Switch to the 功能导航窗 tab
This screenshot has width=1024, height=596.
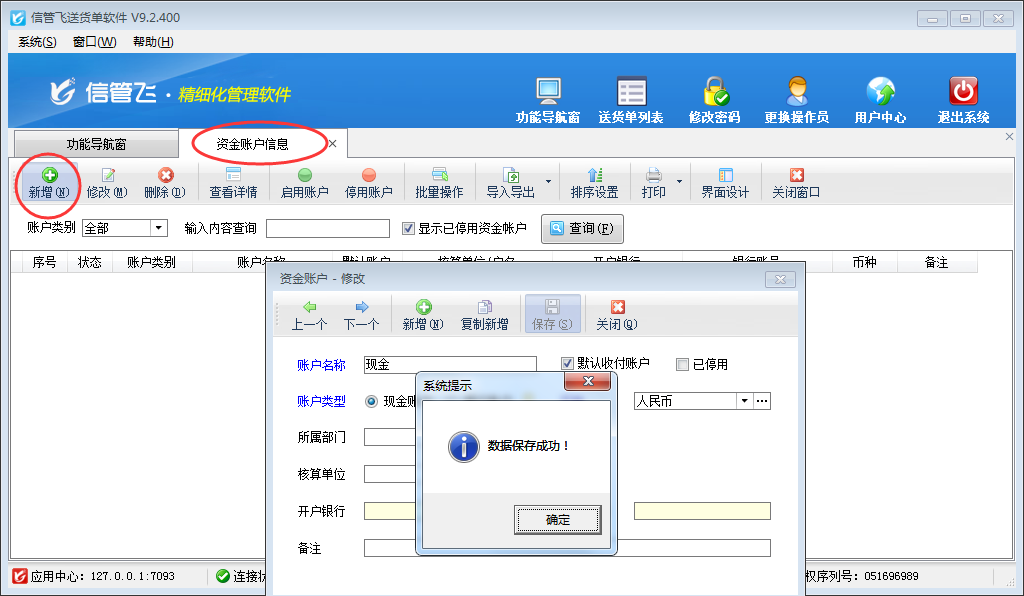click(96, 144)
